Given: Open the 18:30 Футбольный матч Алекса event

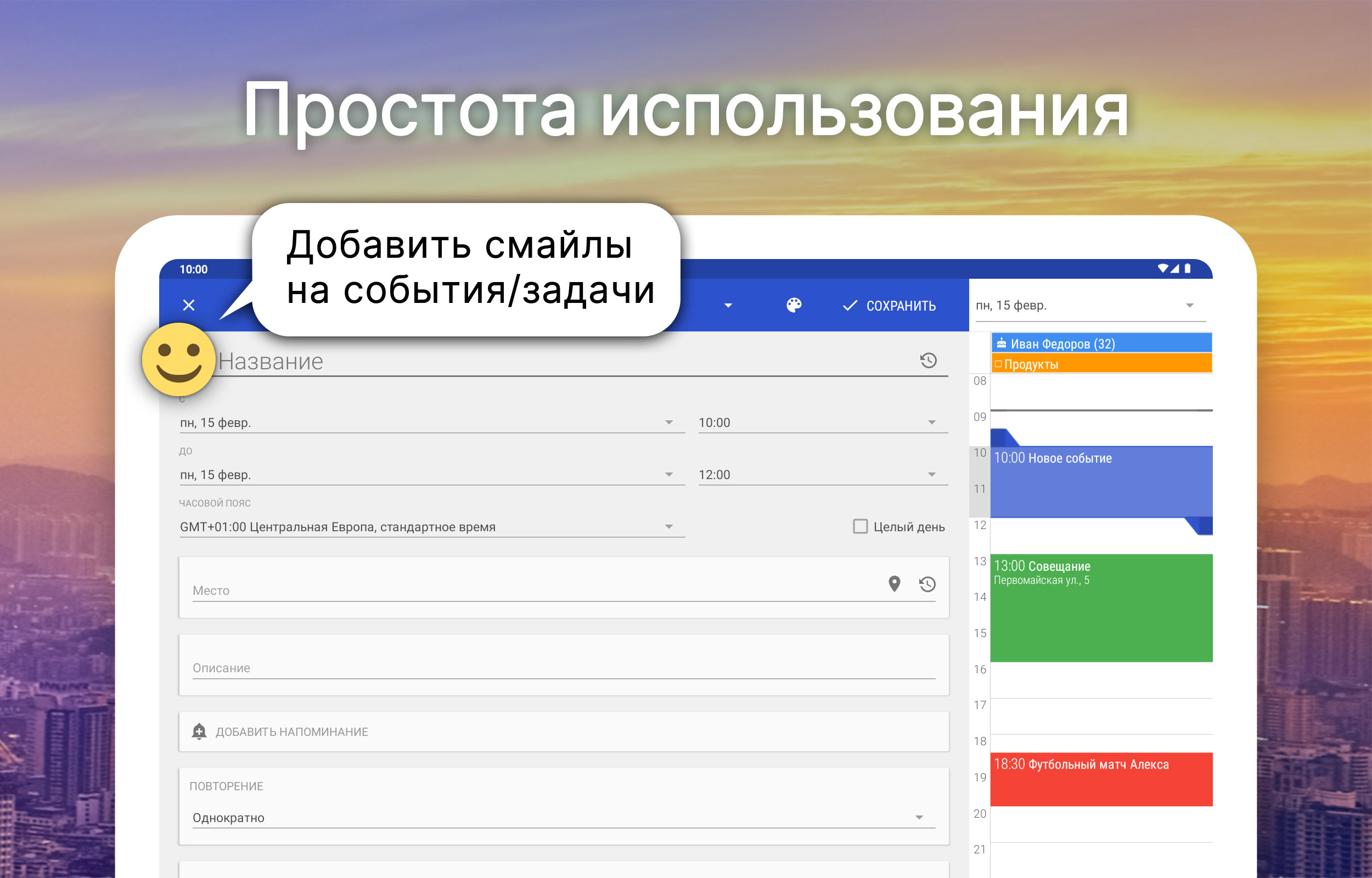Looking at the screenshot, I should [1101, 779].
